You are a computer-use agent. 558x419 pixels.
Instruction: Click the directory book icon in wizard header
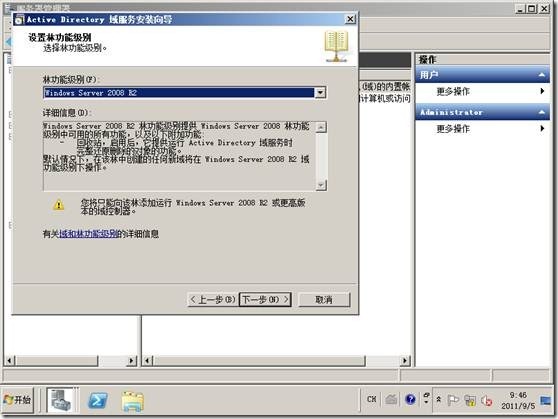coord(336,47)
